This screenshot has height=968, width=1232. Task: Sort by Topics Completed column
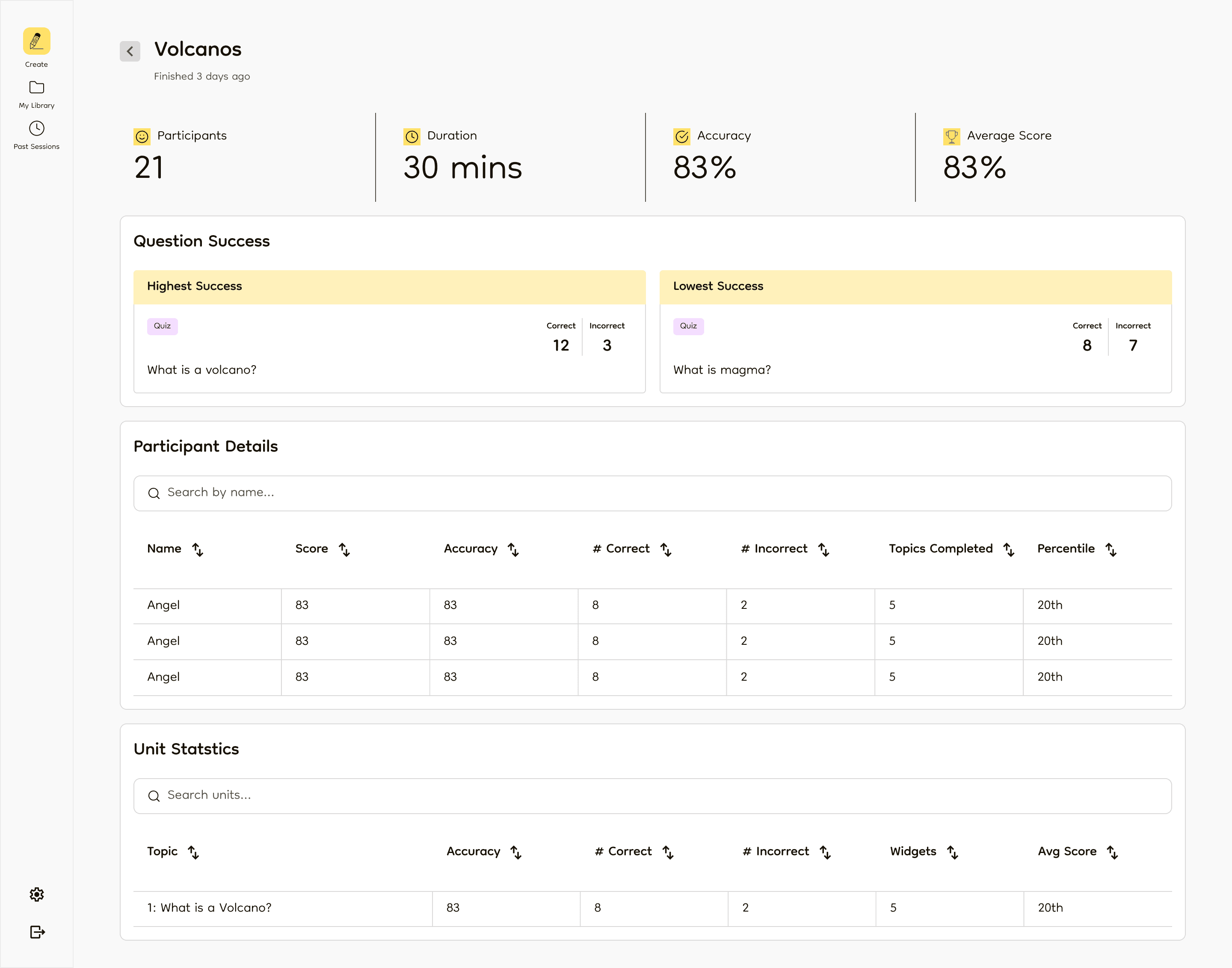[x=1009, y=549]
